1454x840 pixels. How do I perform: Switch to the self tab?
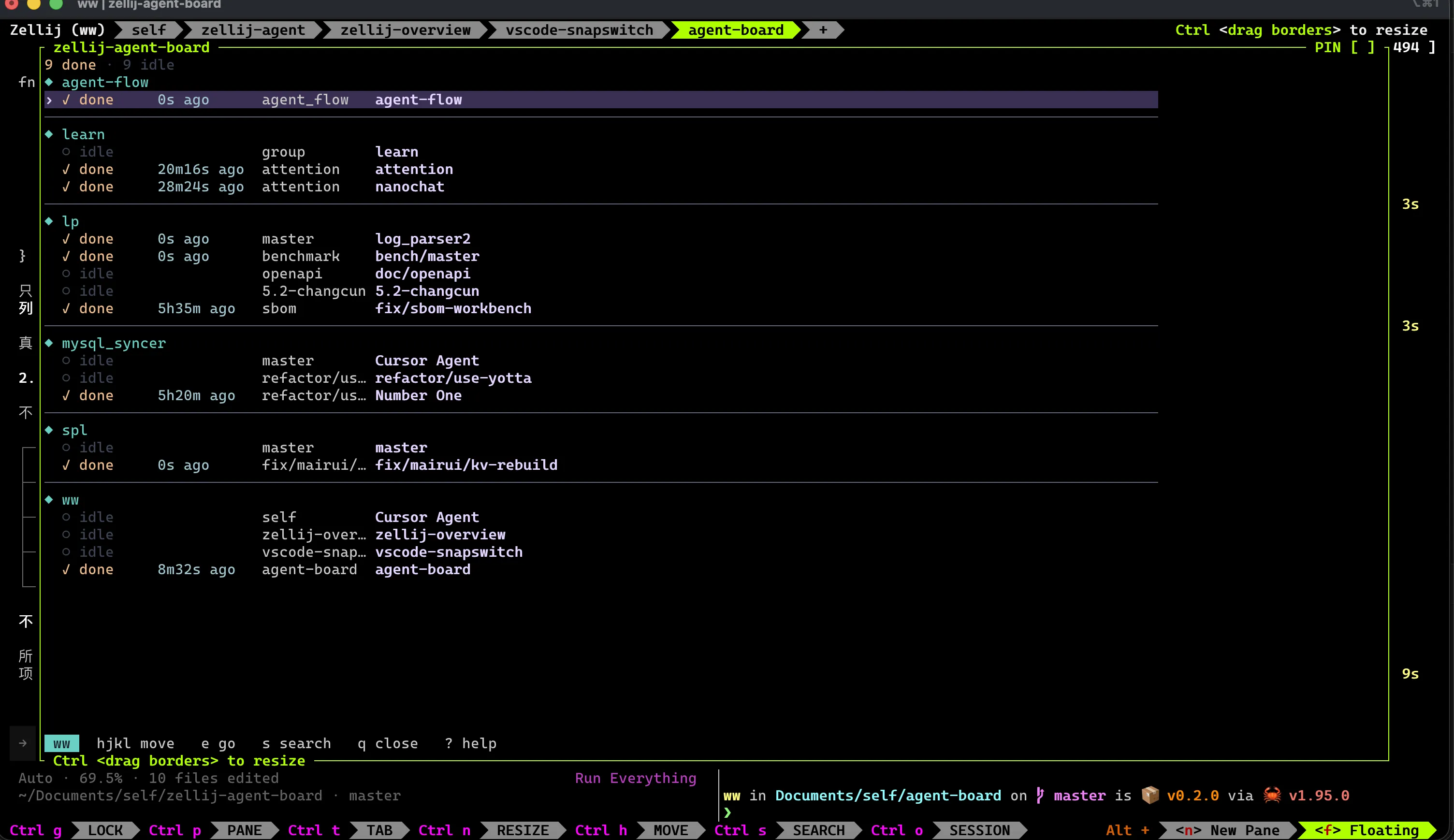149,30
